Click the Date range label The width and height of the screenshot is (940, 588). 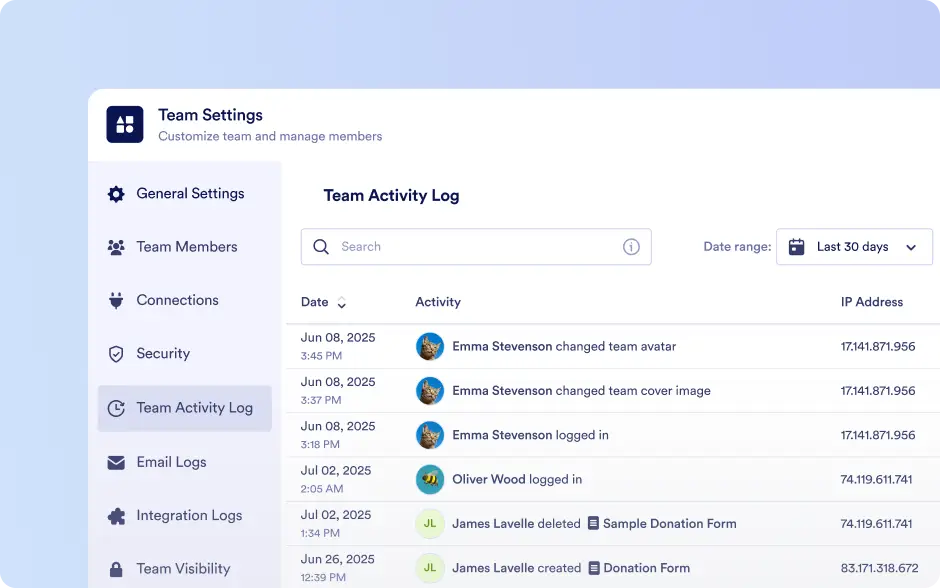point(737,246)
